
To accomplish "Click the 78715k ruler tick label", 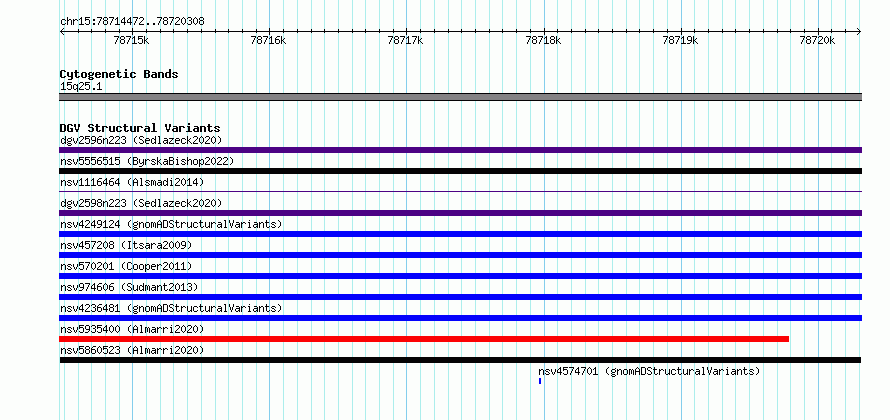I will pyautogui.click(x=132, y=40).
